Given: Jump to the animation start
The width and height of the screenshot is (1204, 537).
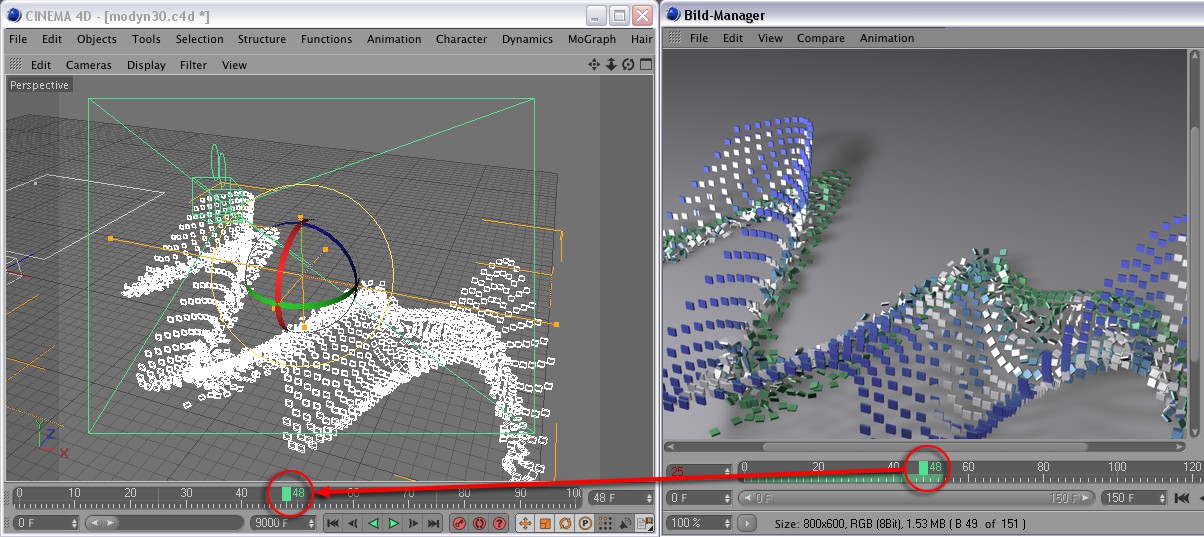Looking at the screenshot, I should click(x=333, y=523).
